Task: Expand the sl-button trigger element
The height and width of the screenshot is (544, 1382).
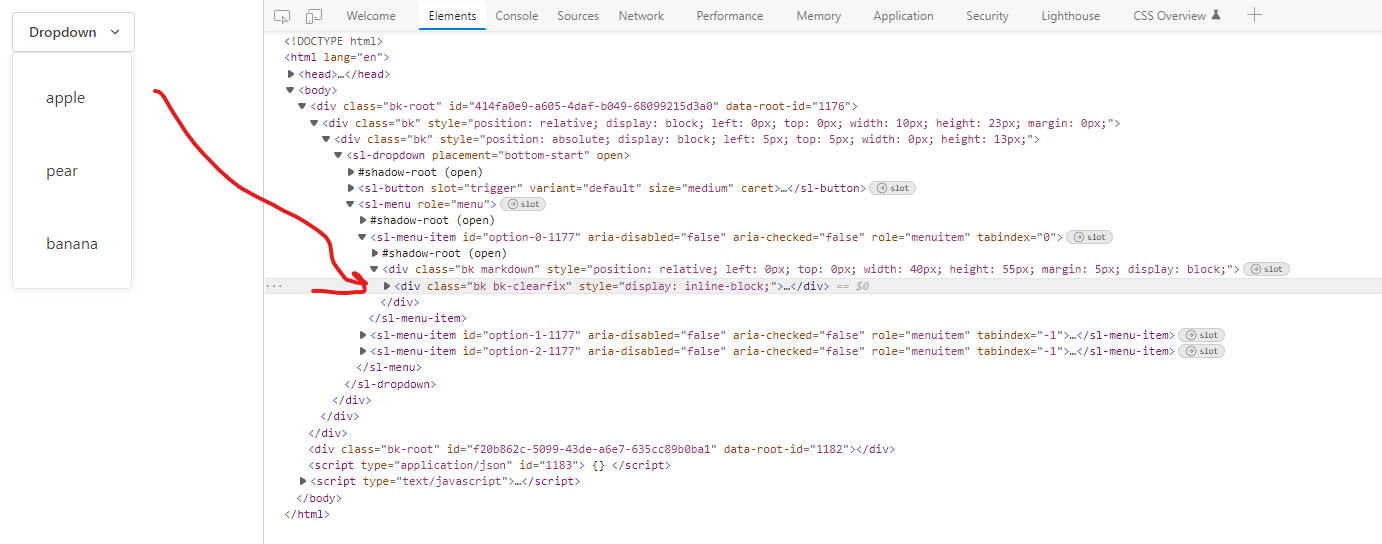Action: point(351,188)
